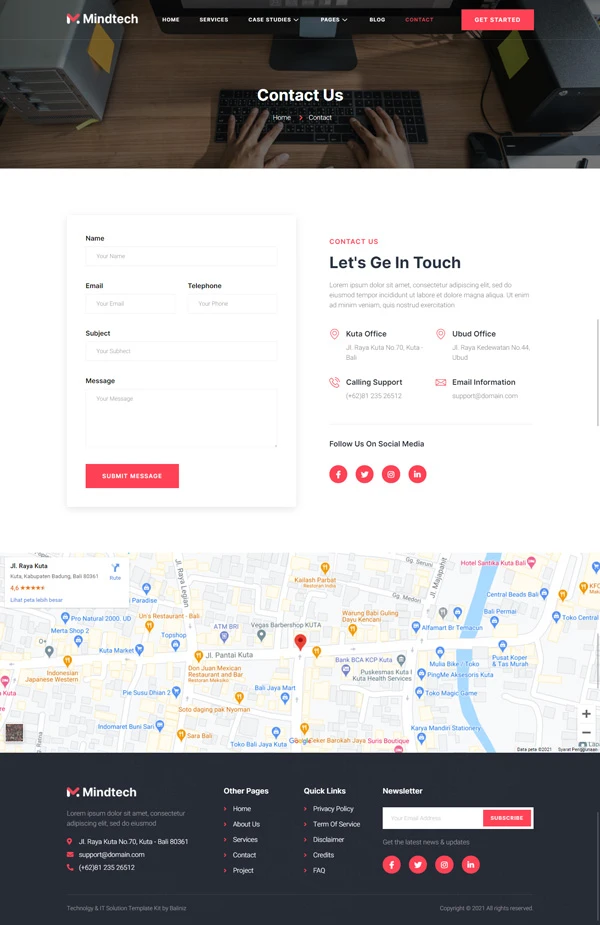
Task: Go to Home in the navigation bar
Action: [x=171, y=19]
